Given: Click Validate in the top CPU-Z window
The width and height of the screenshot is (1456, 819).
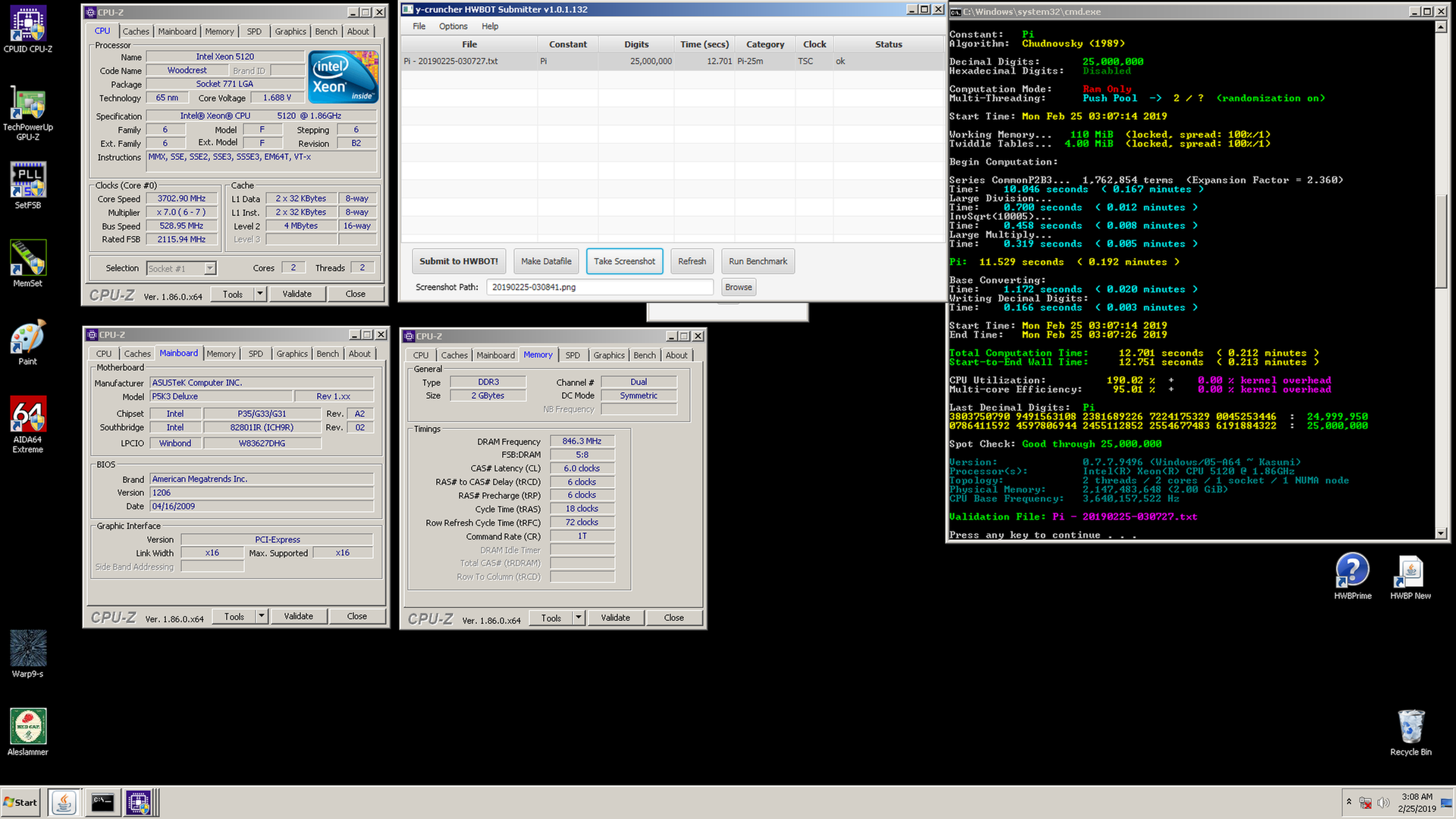Looking at the screenshot, I should coord(297,293).
